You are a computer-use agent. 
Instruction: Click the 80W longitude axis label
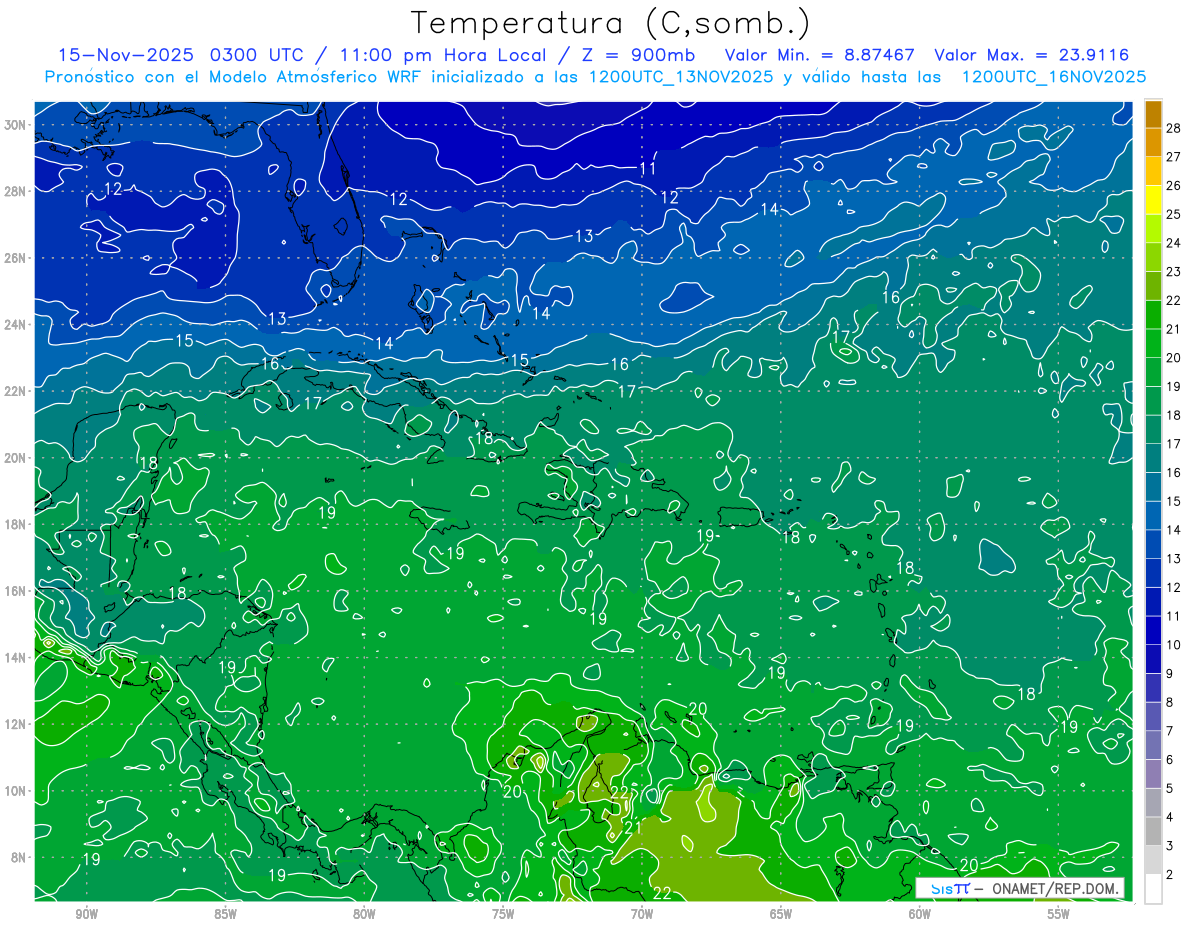364,914
